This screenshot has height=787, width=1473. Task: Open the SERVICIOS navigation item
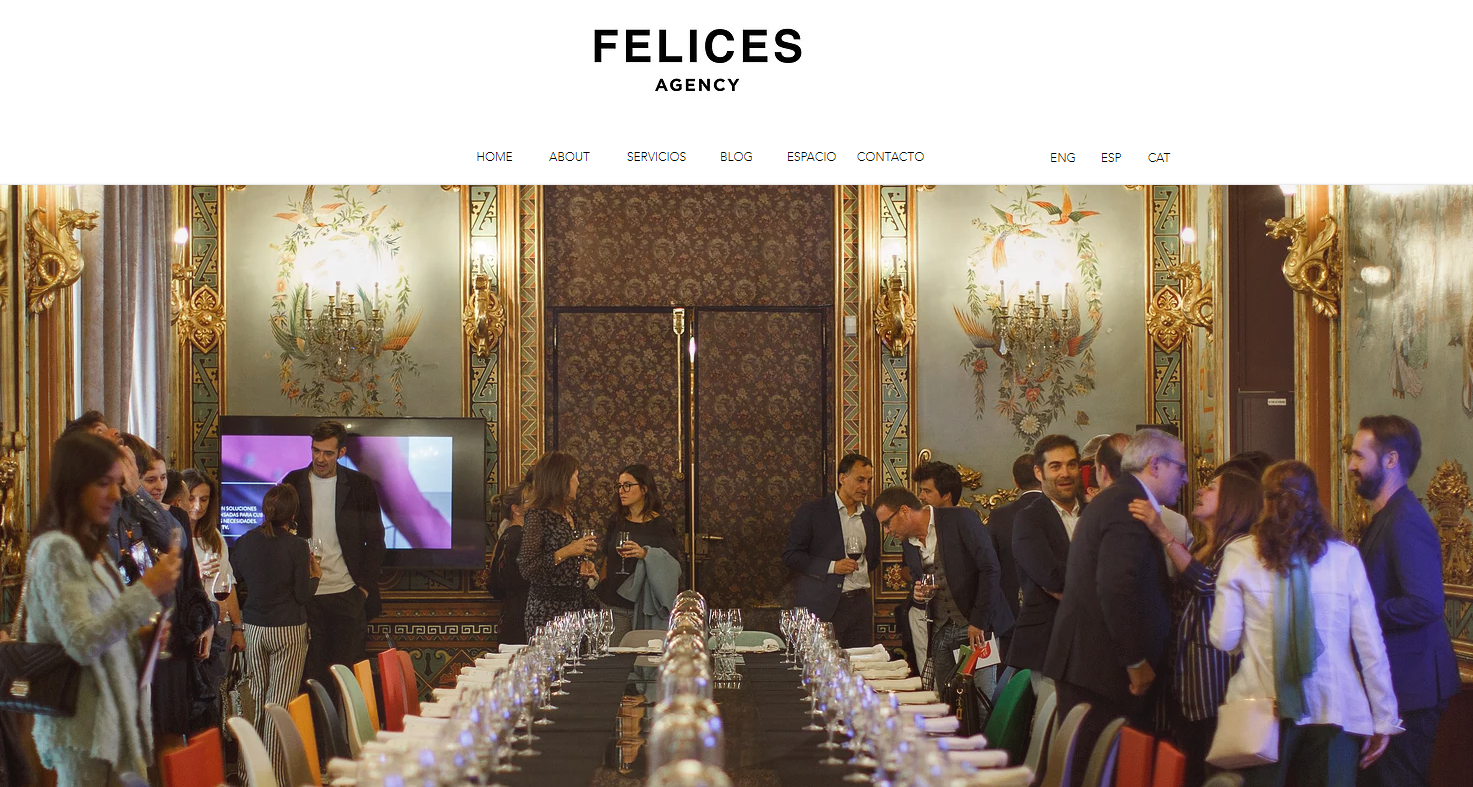click(656, 157)
